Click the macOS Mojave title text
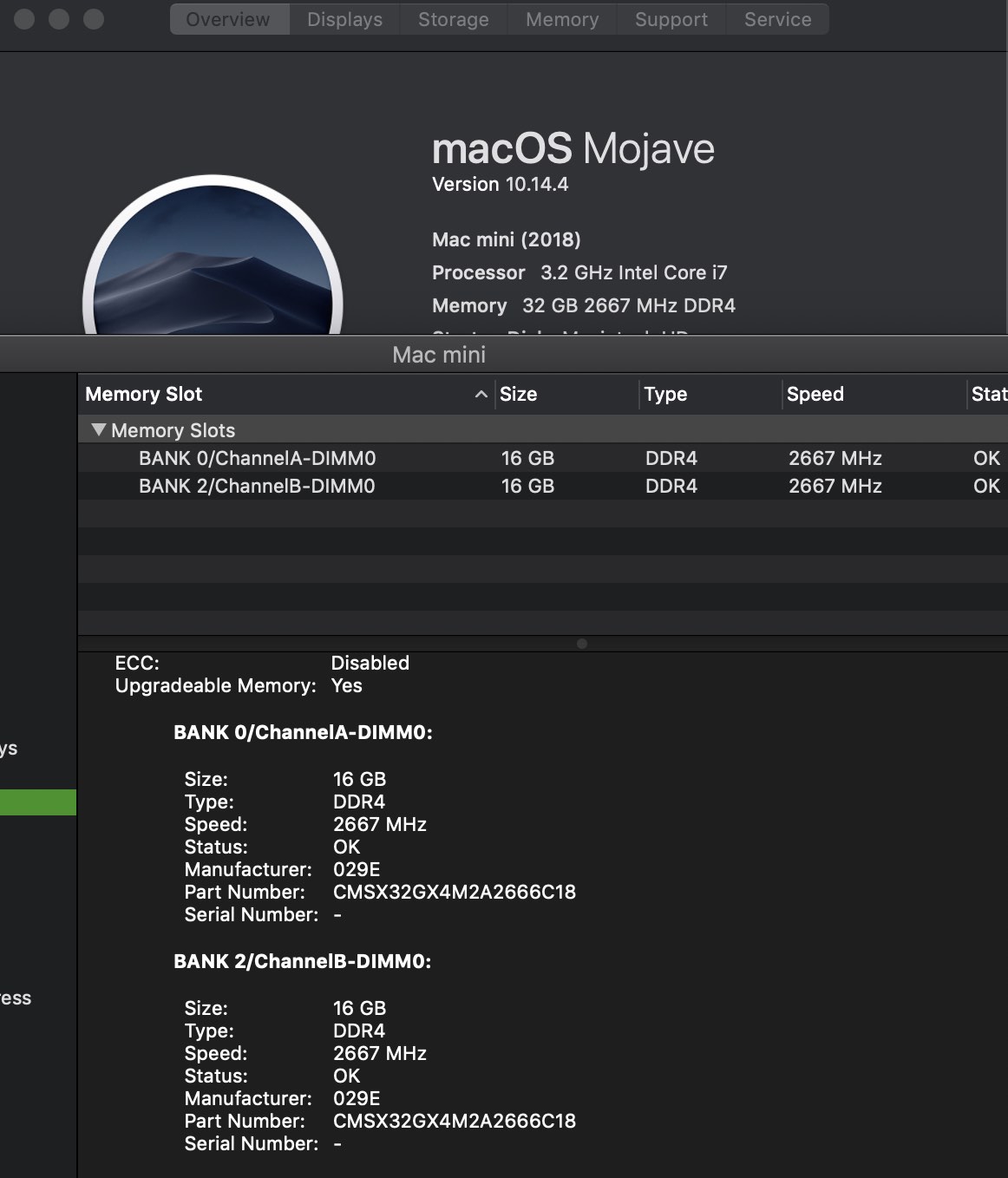 [573, 148]
